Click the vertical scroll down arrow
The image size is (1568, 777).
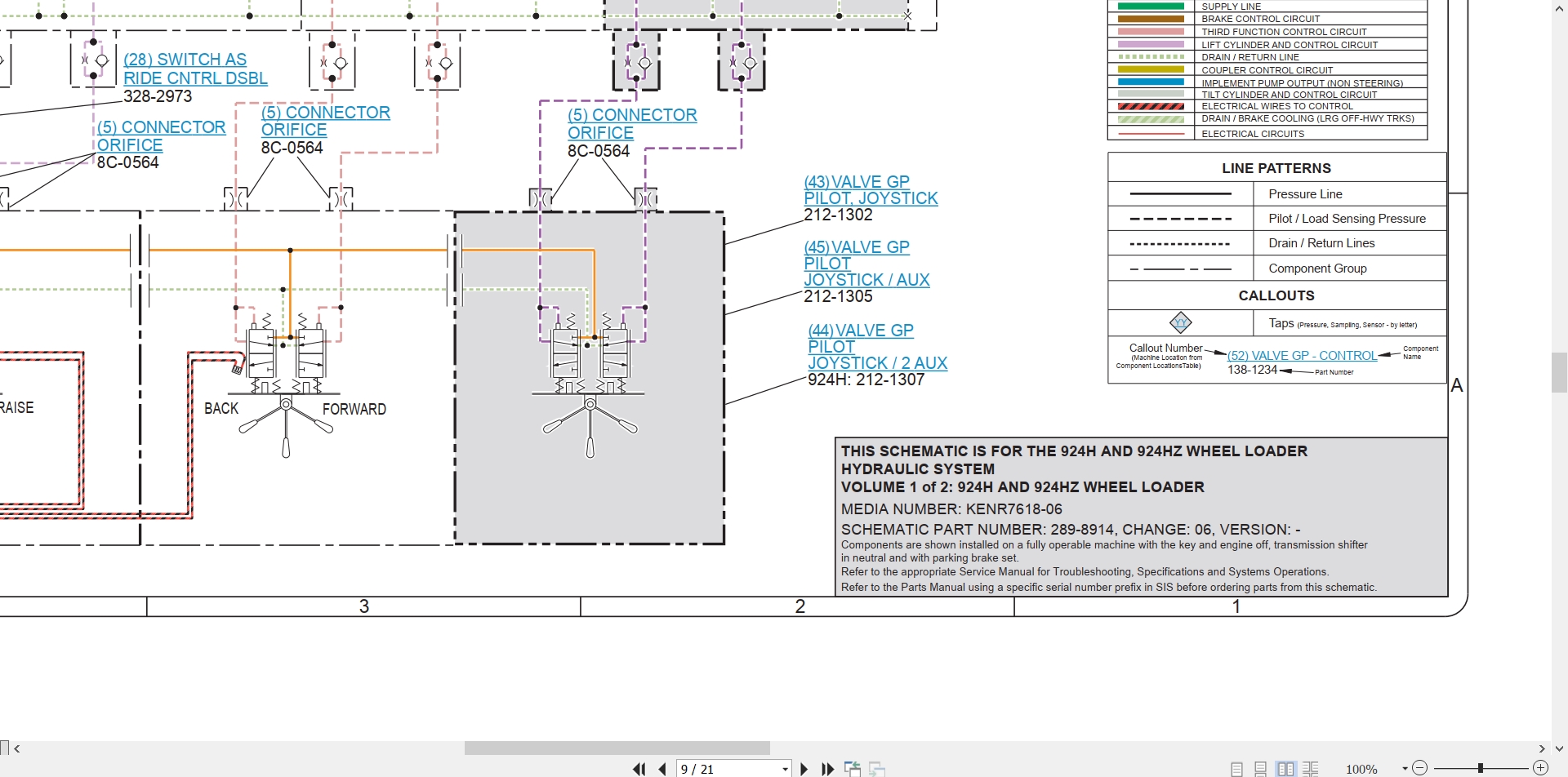click(1559, 748)
